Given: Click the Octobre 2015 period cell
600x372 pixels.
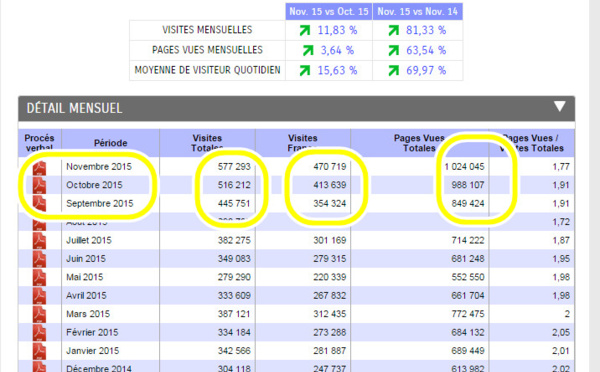Looking at the screenshot, I should coord(94,185).
